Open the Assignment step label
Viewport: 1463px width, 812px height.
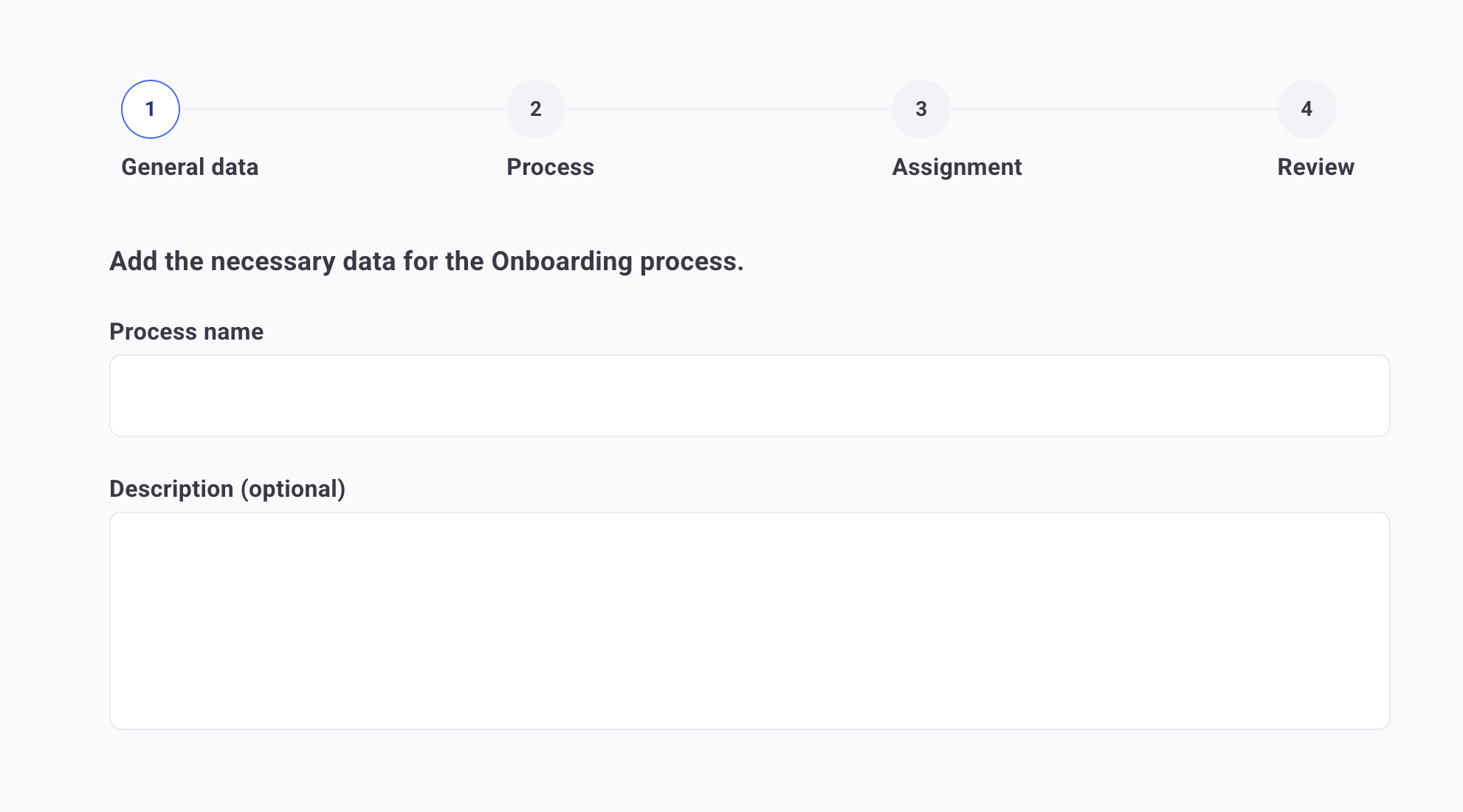click(x=957, y=168)
